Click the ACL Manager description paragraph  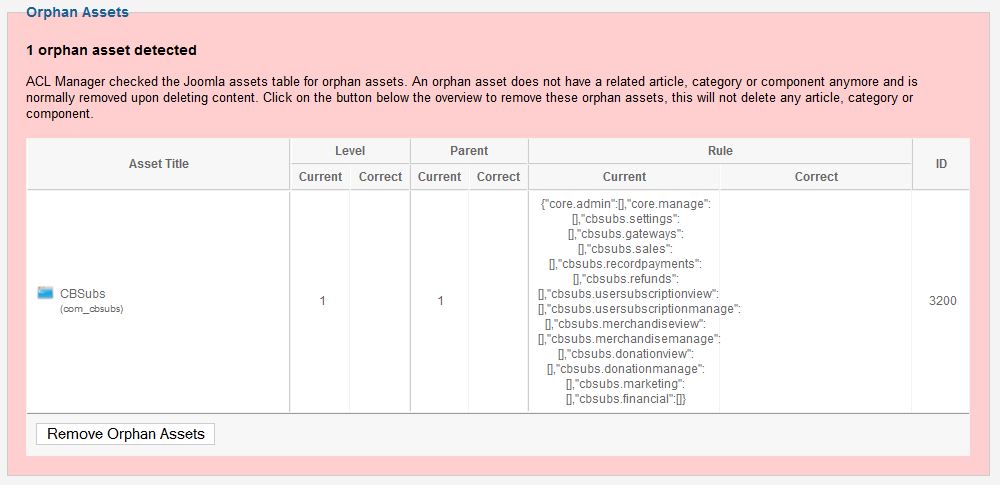[x=472, y=98]
